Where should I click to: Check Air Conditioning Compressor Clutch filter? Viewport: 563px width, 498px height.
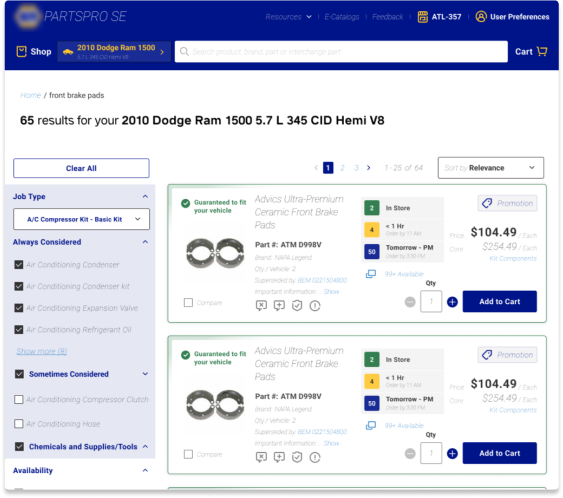(19, 399)
